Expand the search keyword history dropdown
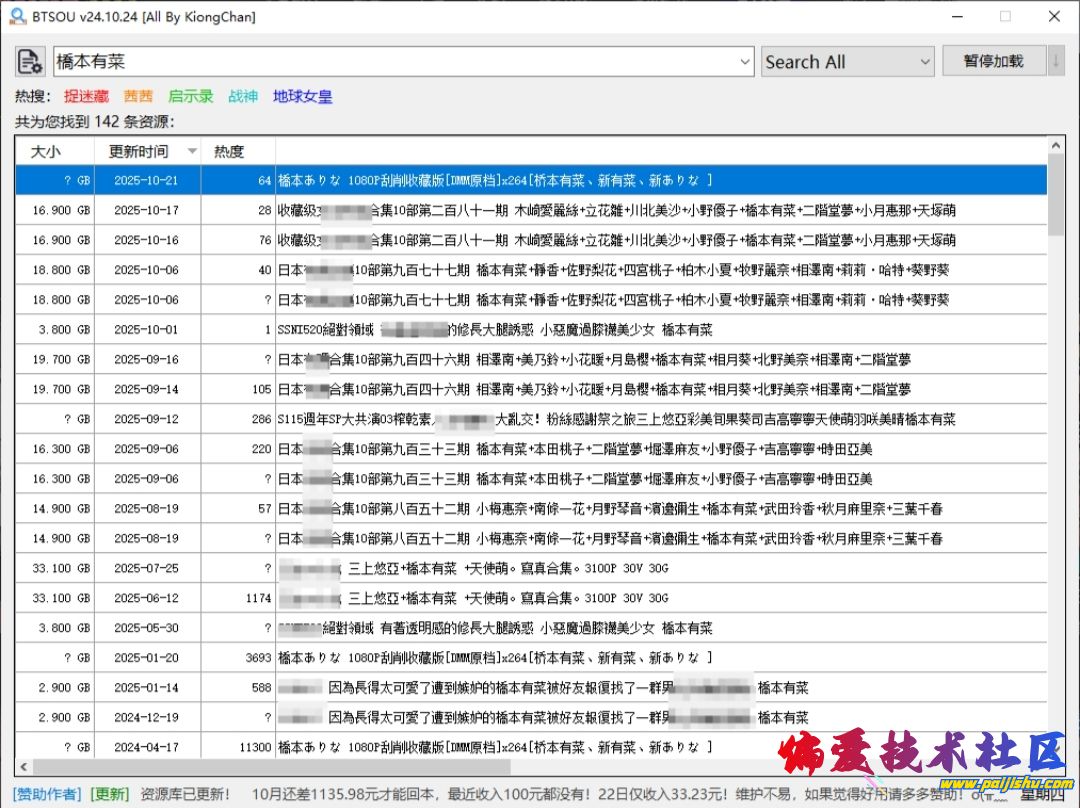Screen dimensions: 1080x808 click(x=744, y=62)
